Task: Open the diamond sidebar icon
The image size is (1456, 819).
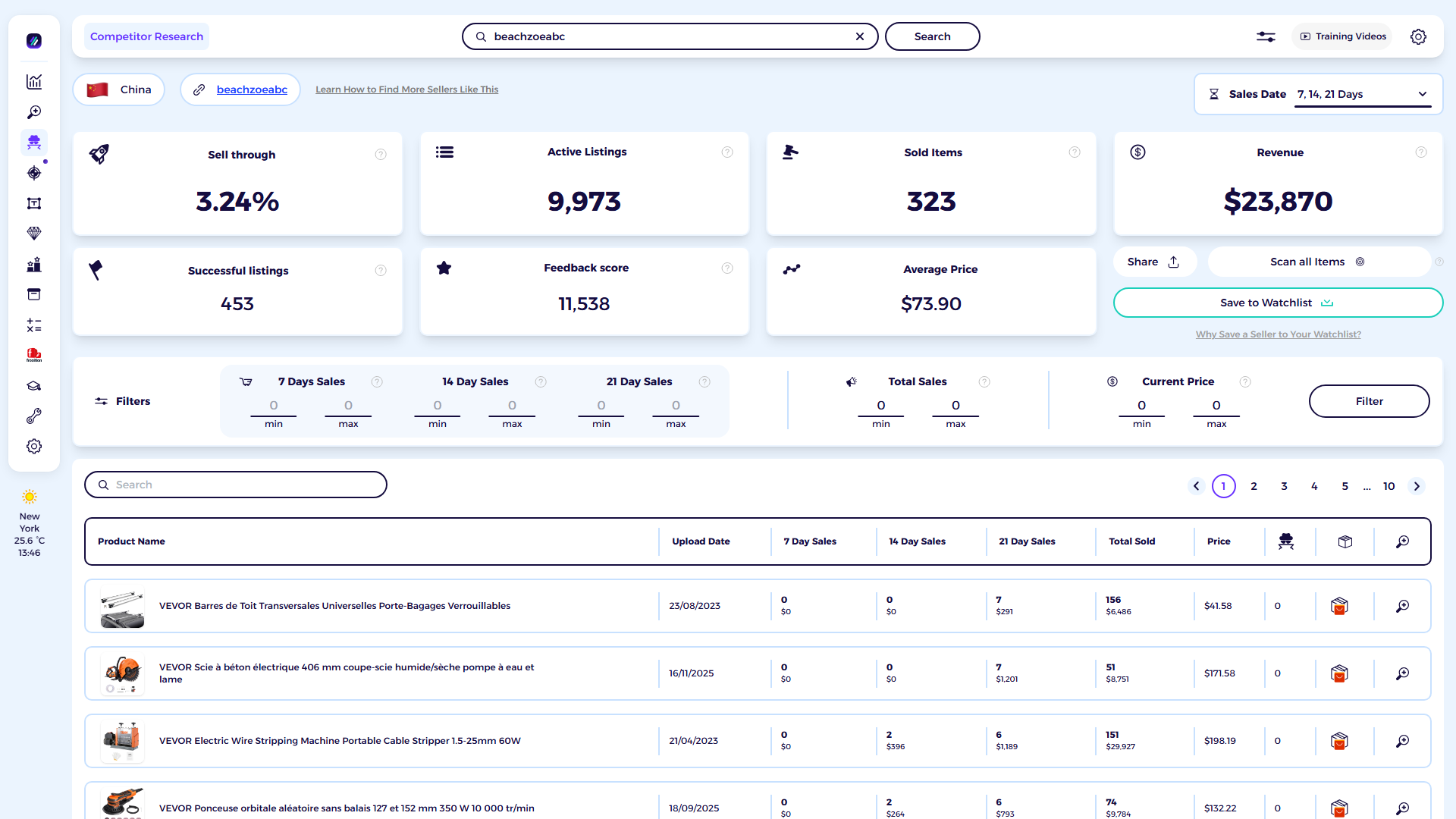Action: pyautogui.click(x=34, y=234)
